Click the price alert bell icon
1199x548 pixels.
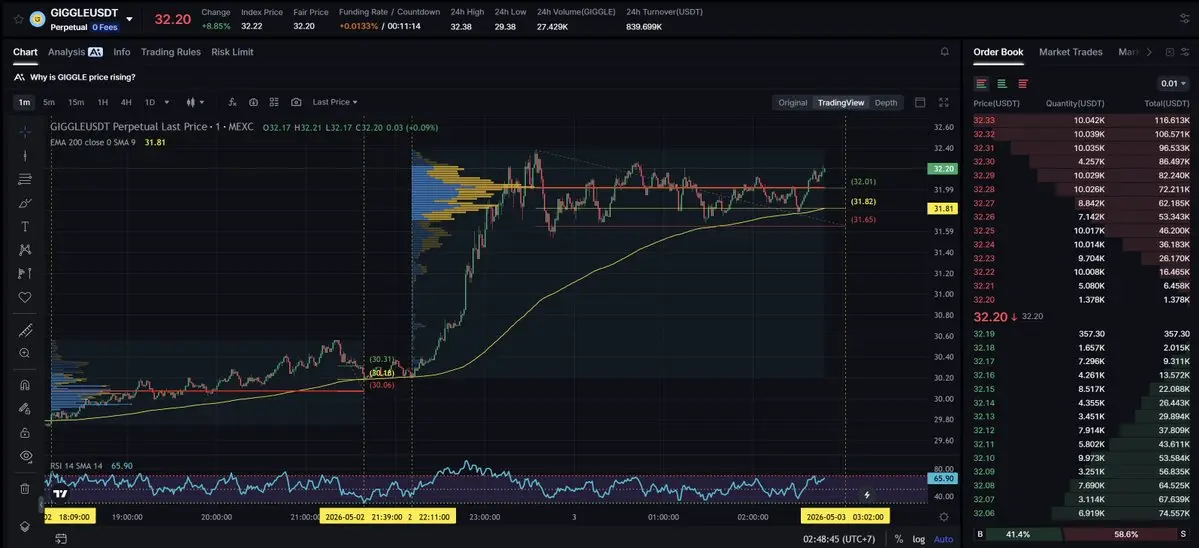944,52
